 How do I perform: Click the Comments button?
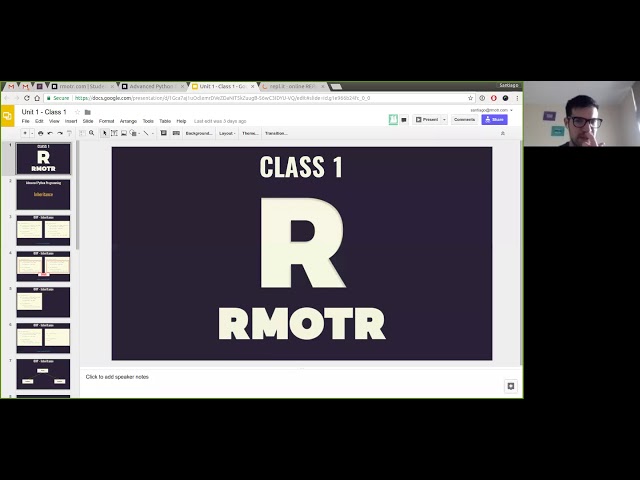click(x=464, y=120)
